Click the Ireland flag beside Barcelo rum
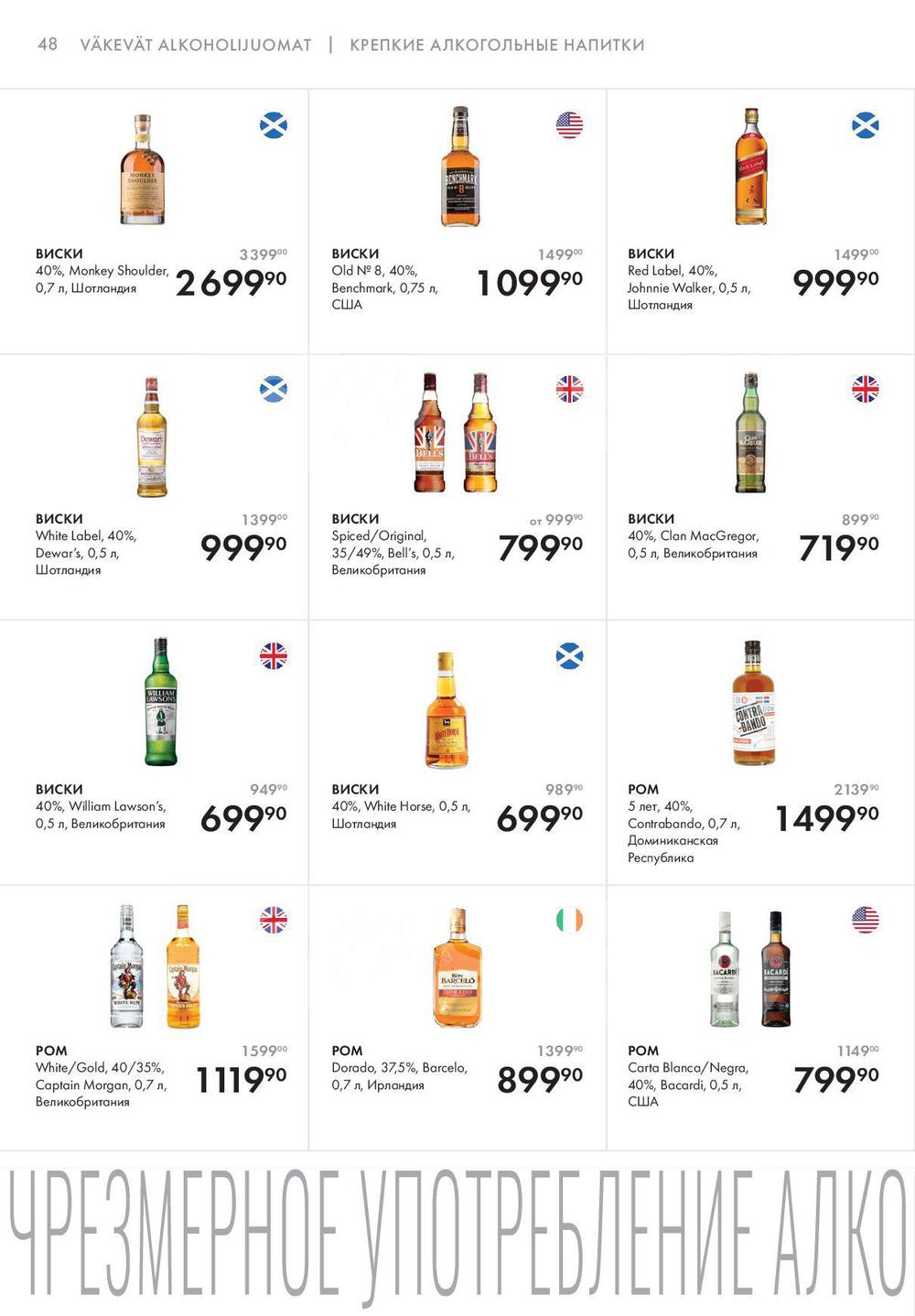The image size is (915, 1316). pos(569,920)
